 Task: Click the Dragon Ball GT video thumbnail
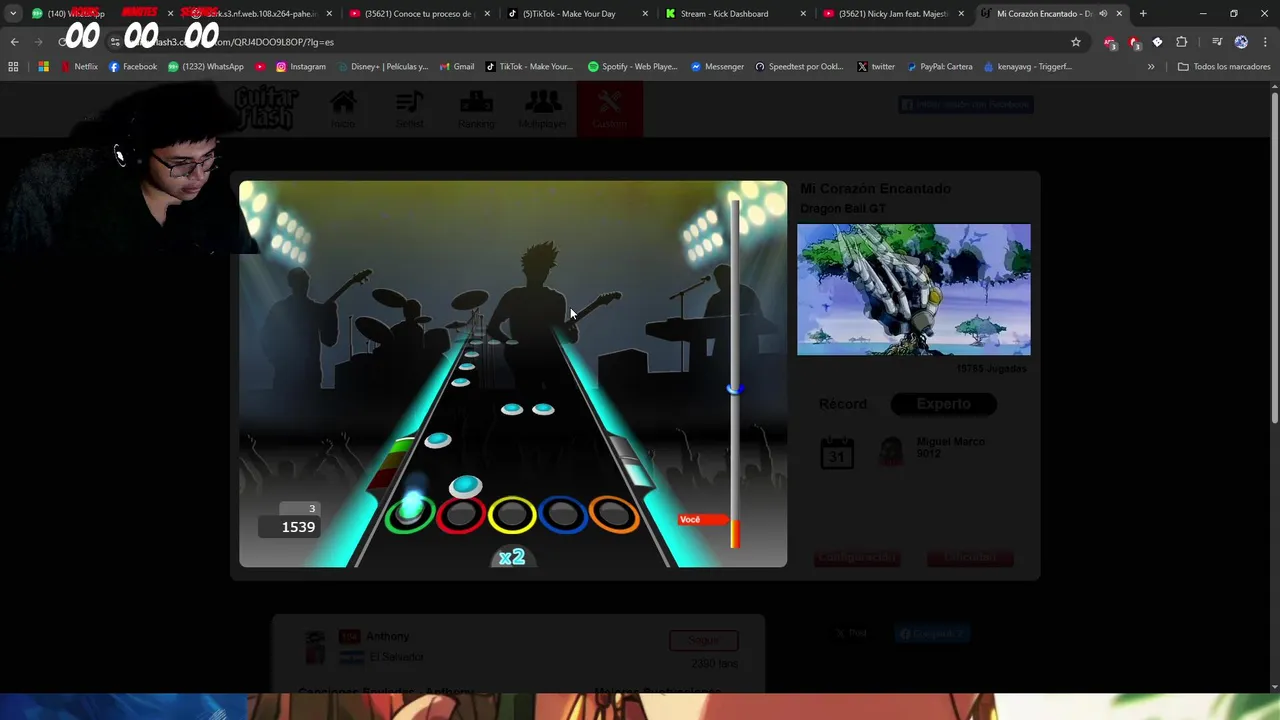(913, 289)
